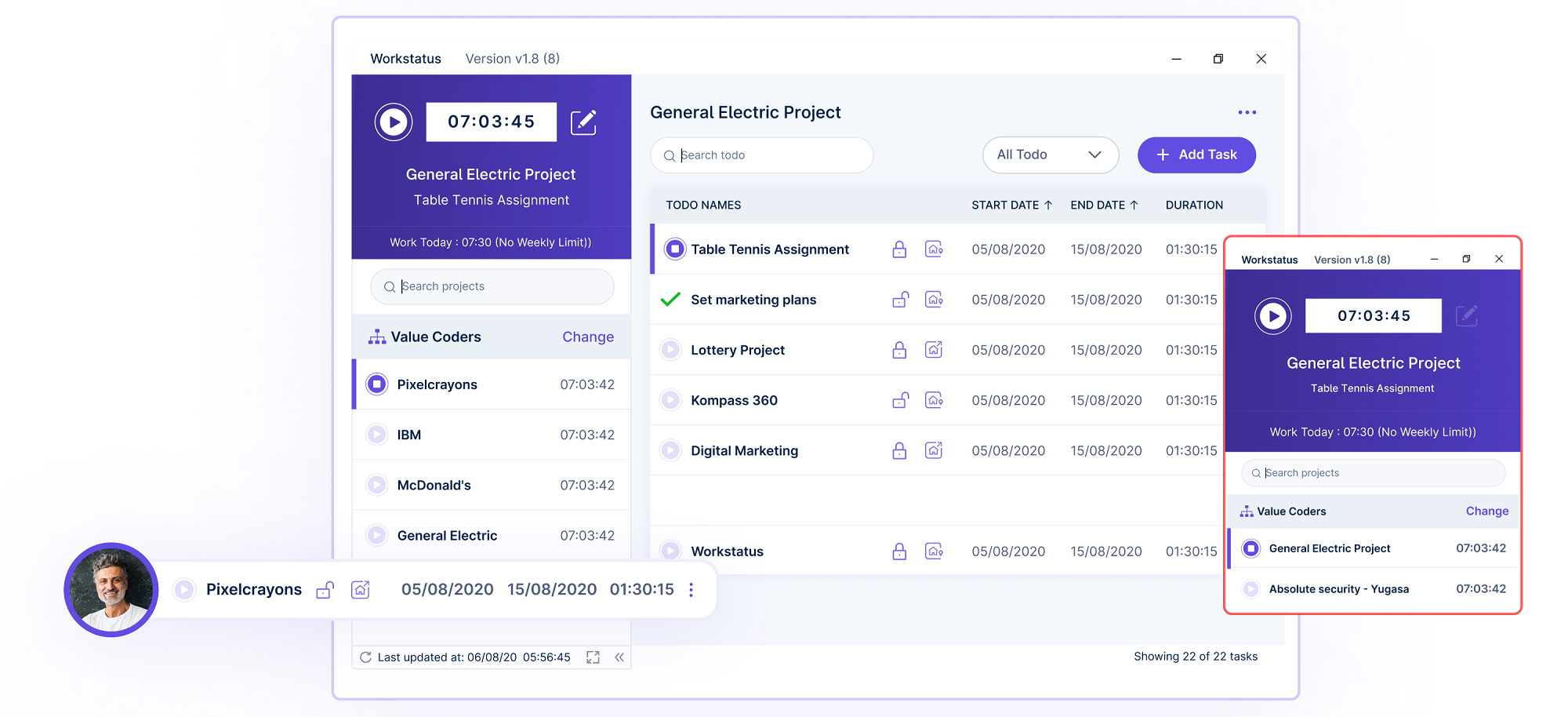Open the three-dot menu near General Electric Project
Screen dimensions: 1568x717
point(1247,112)
